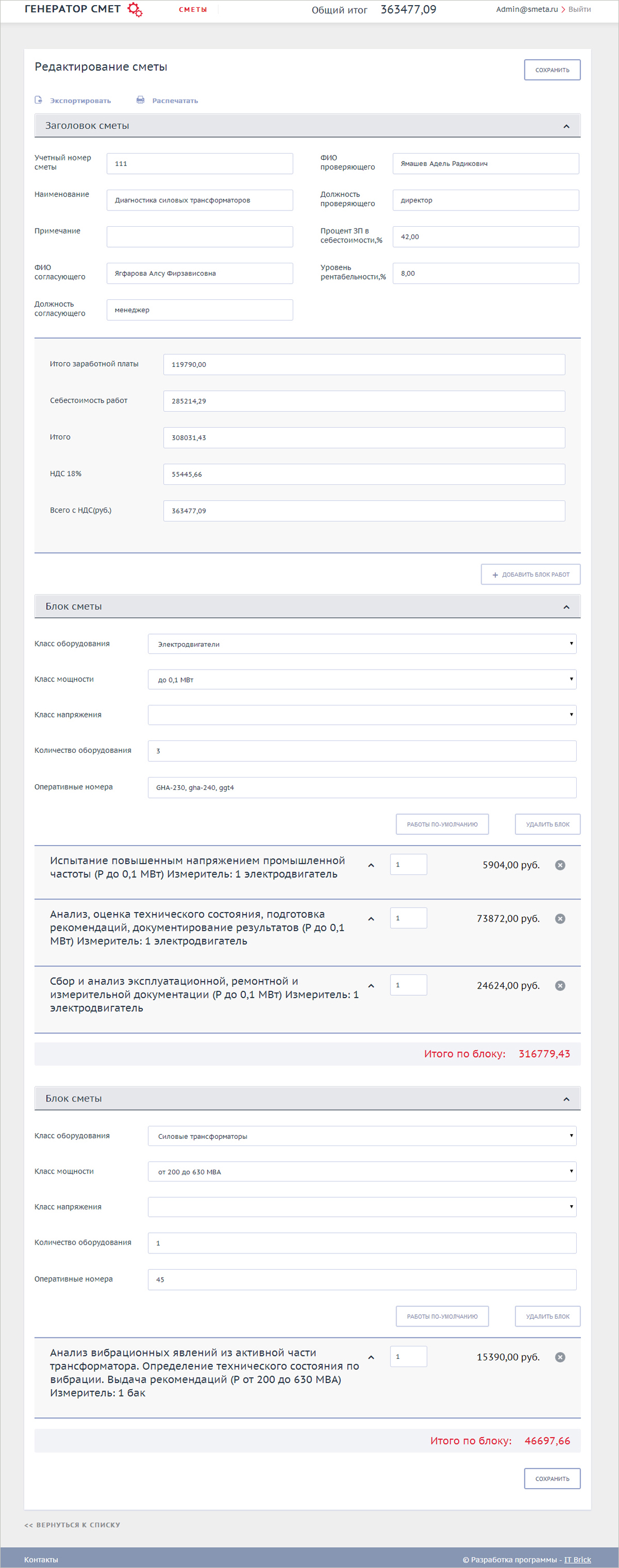The height and width of the screenshot is (1568, 619).
Task: Collapse the first Блок сметы panel
Action: 566,607
